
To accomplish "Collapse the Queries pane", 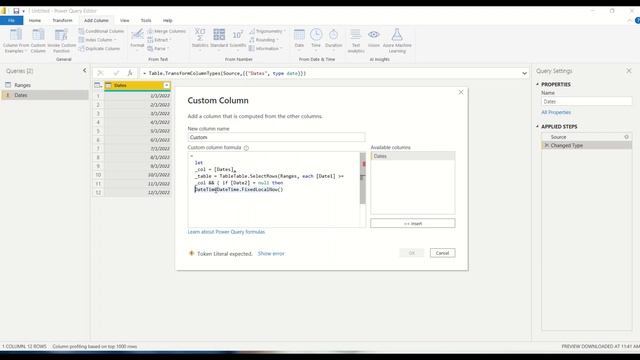I will (x=84, y=71).
